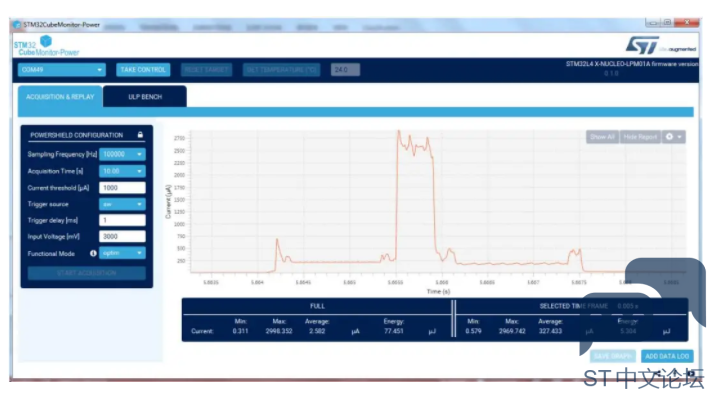Click the Hide Report button
717x402 pixels.
pyautogui.click(x=640, y=137)
